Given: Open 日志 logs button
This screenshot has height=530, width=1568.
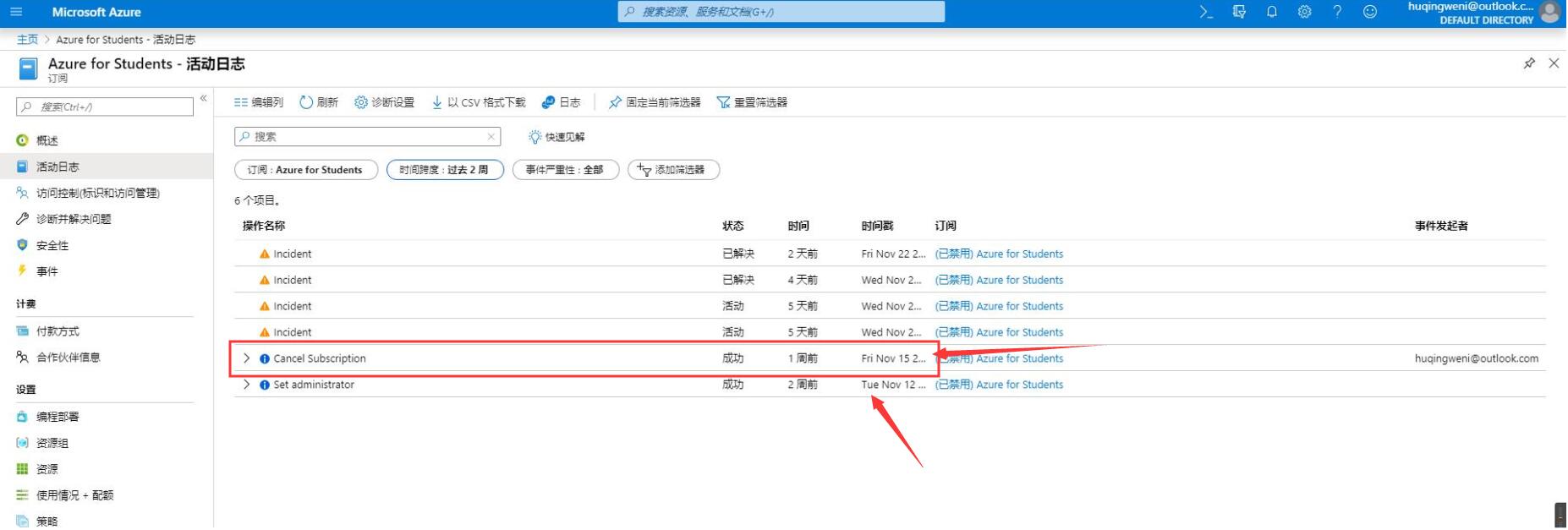Looking at the screenshot, I should click(561, 102).
